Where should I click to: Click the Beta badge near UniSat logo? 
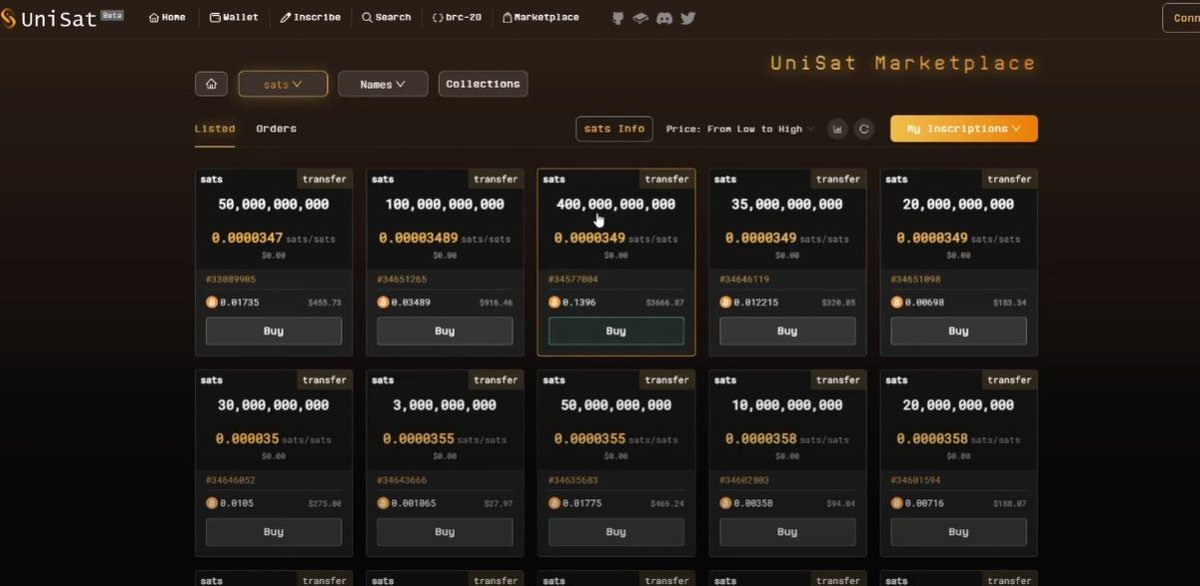point(112,15)
